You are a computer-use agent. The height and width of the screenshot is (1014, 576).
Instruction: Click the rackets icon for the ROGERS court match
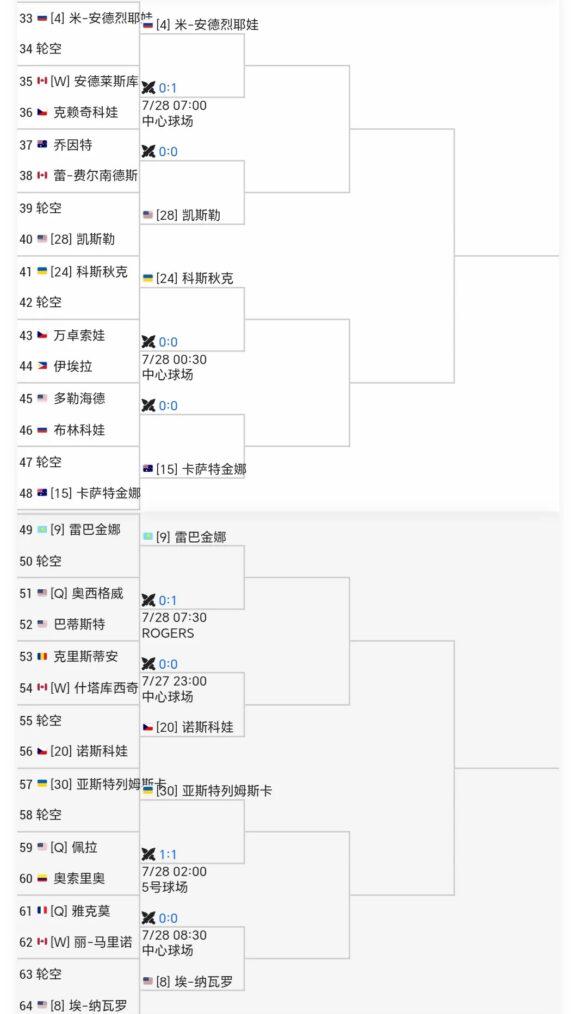pyautogui.click(x=149, y=600)
